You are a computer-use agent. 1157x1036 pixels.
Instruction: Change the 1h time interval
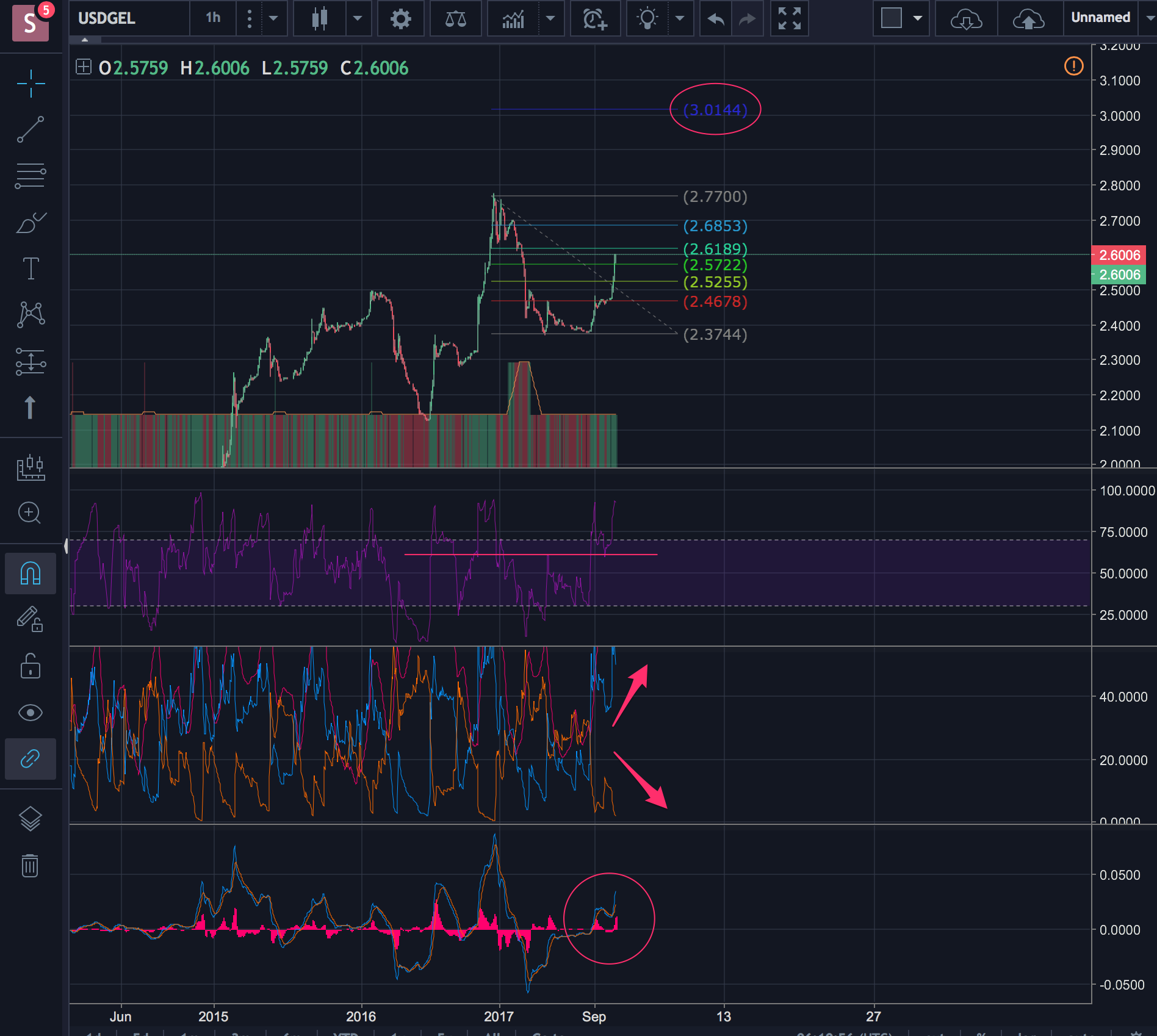click(213, 18)
